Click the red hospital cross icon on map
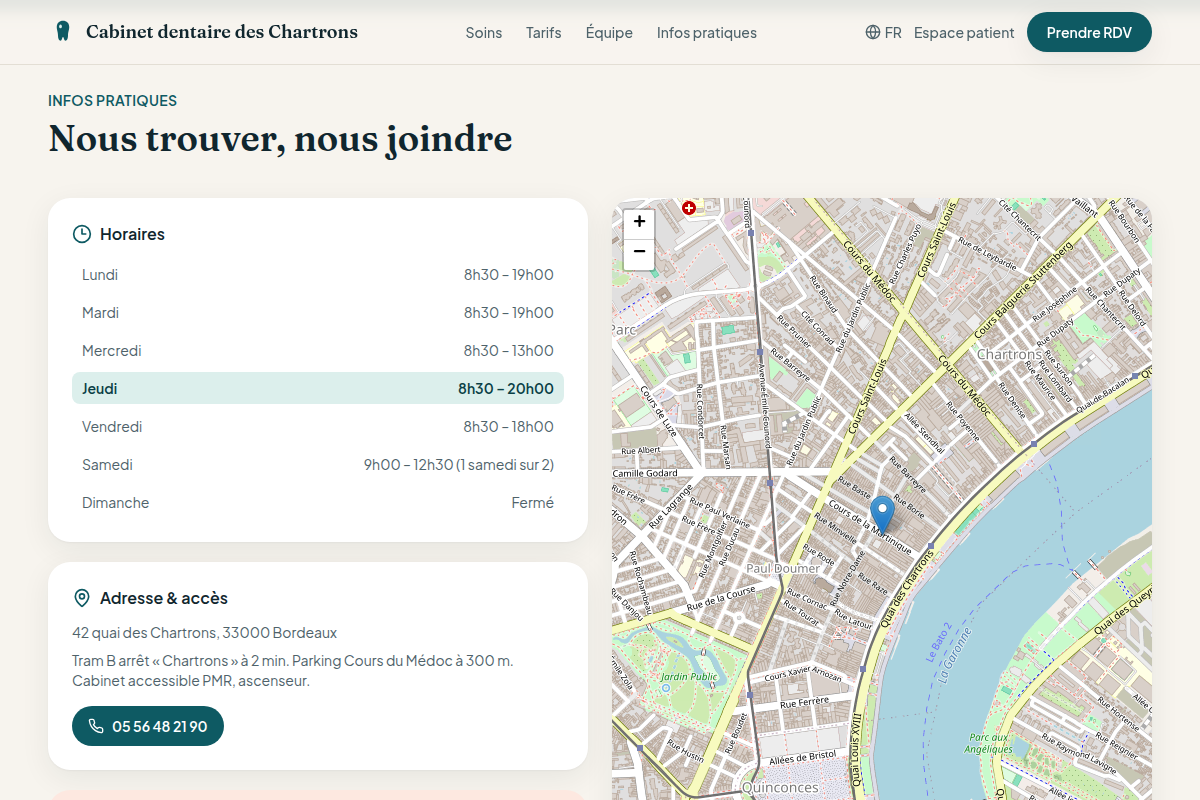Image resolution: width=1200 pixels, height=800 pixels. 689,208
